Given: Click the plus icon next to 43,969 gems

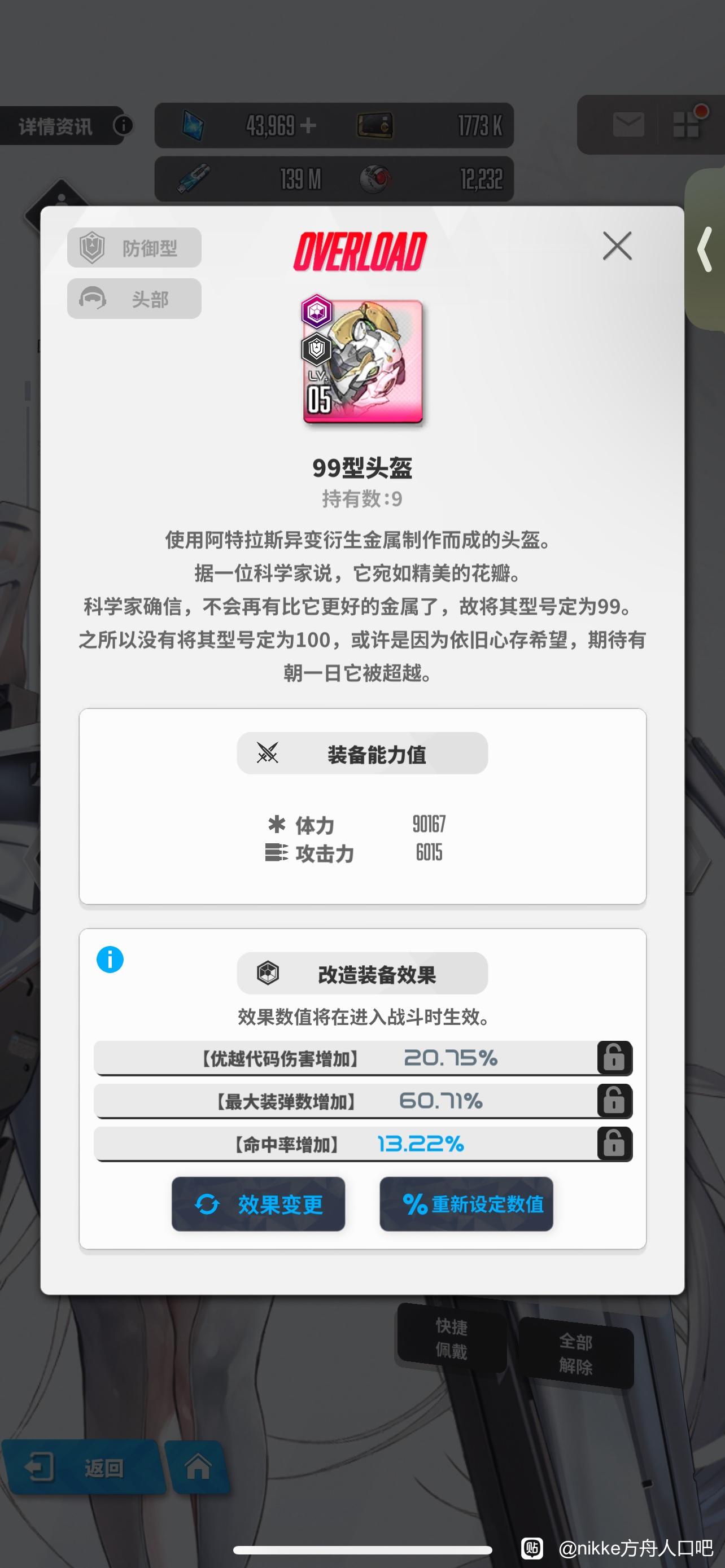Looking at the screenshot, I should (x=308, y=125).
